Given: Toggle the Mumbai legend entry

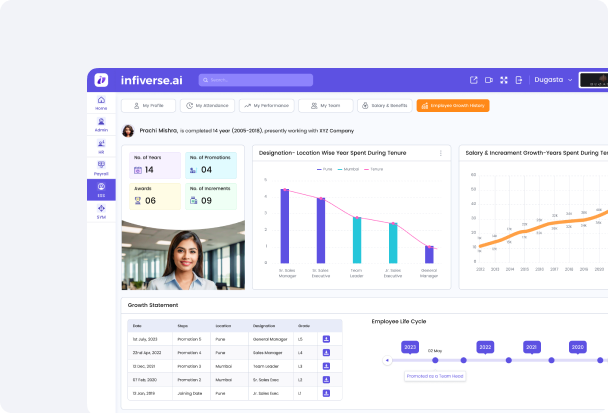Looking at the screenshot, I should coord(348,169).
